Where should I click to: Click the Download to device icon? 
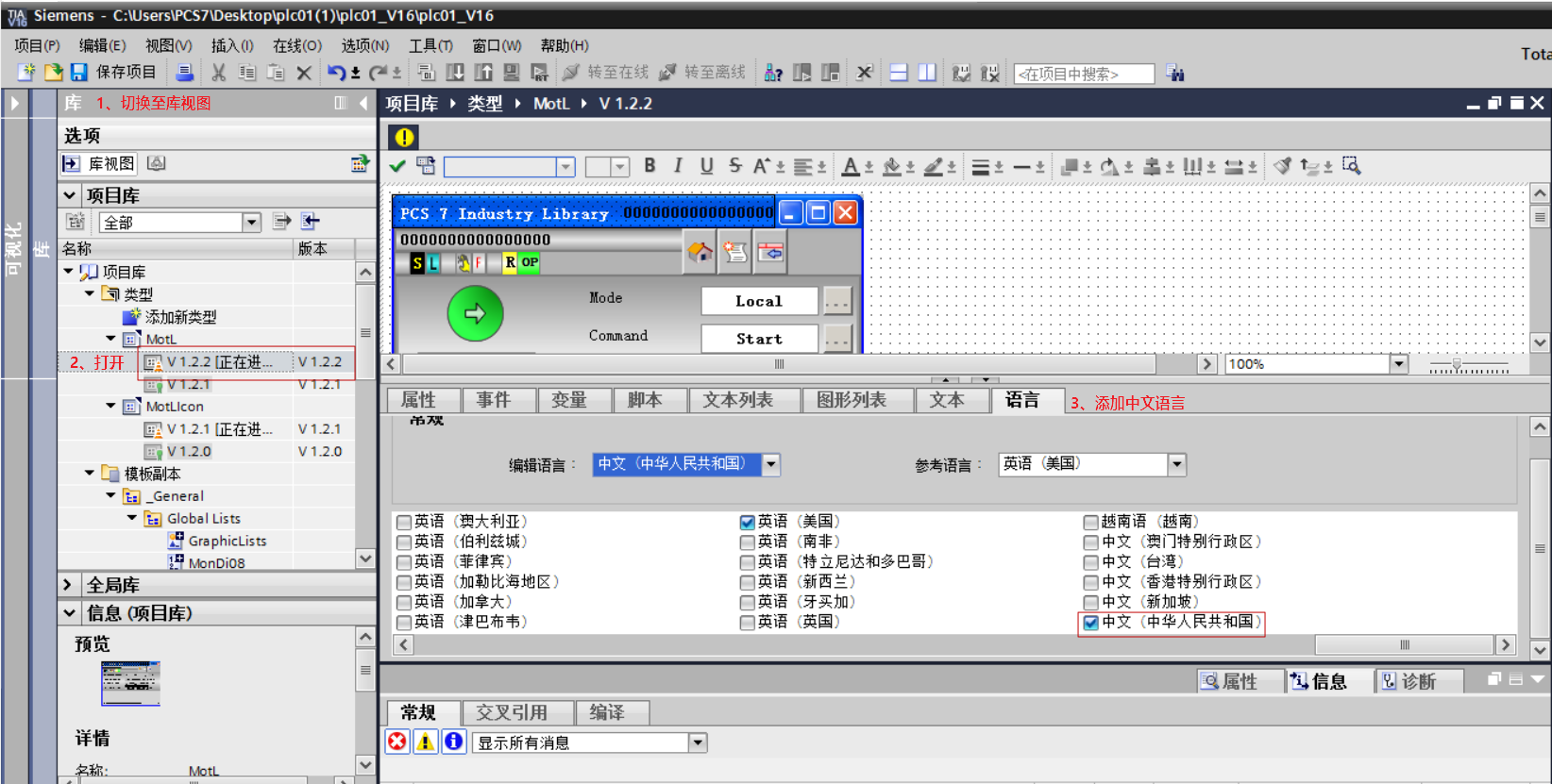tap(455, 73)
